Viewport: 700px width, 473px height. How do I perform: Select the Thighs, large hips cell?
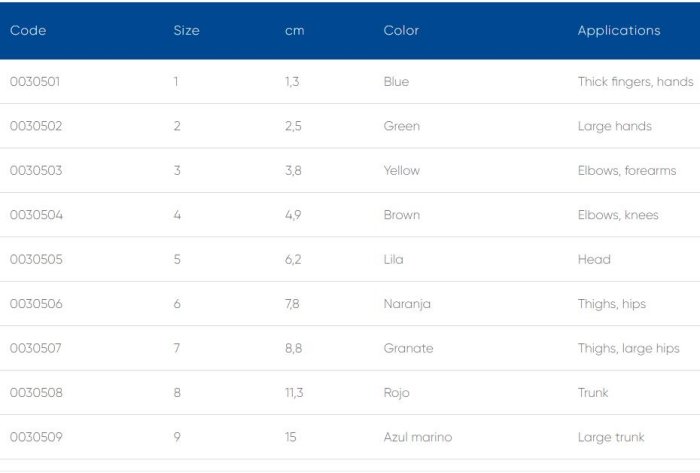click(628, 348)
